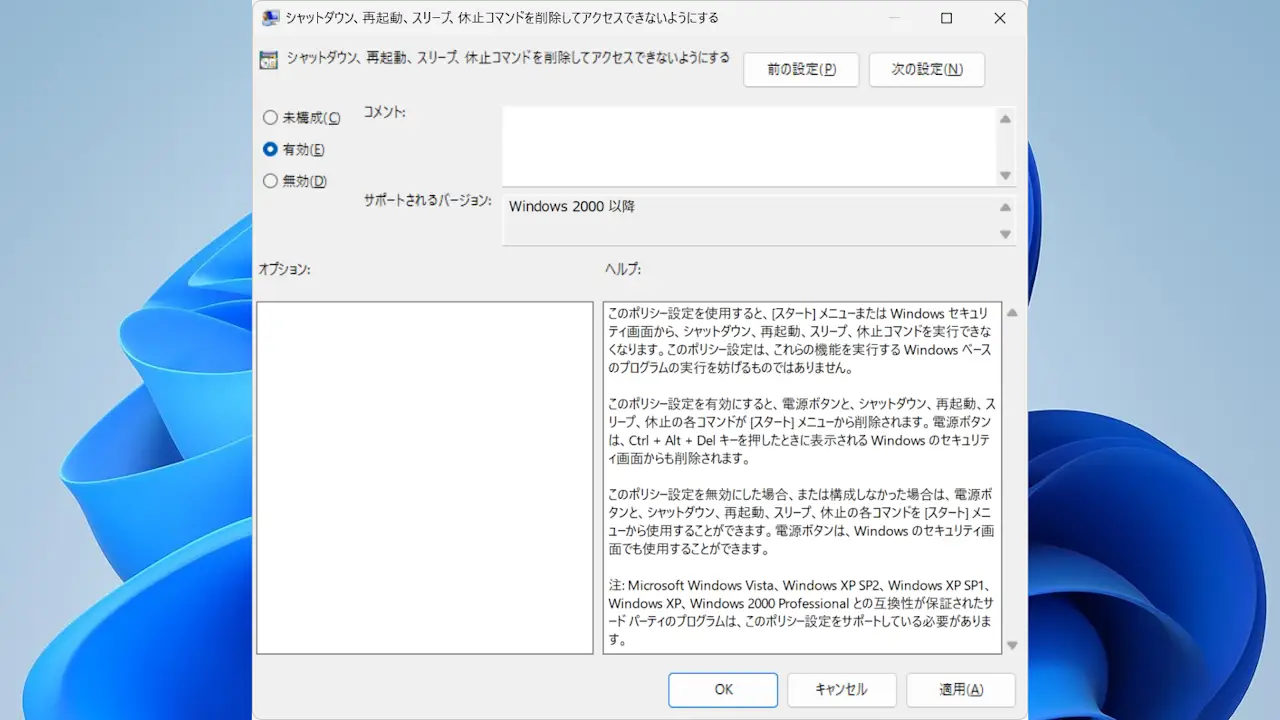
Task: Go to 前の設定 policy
Action: coord(801,70)
